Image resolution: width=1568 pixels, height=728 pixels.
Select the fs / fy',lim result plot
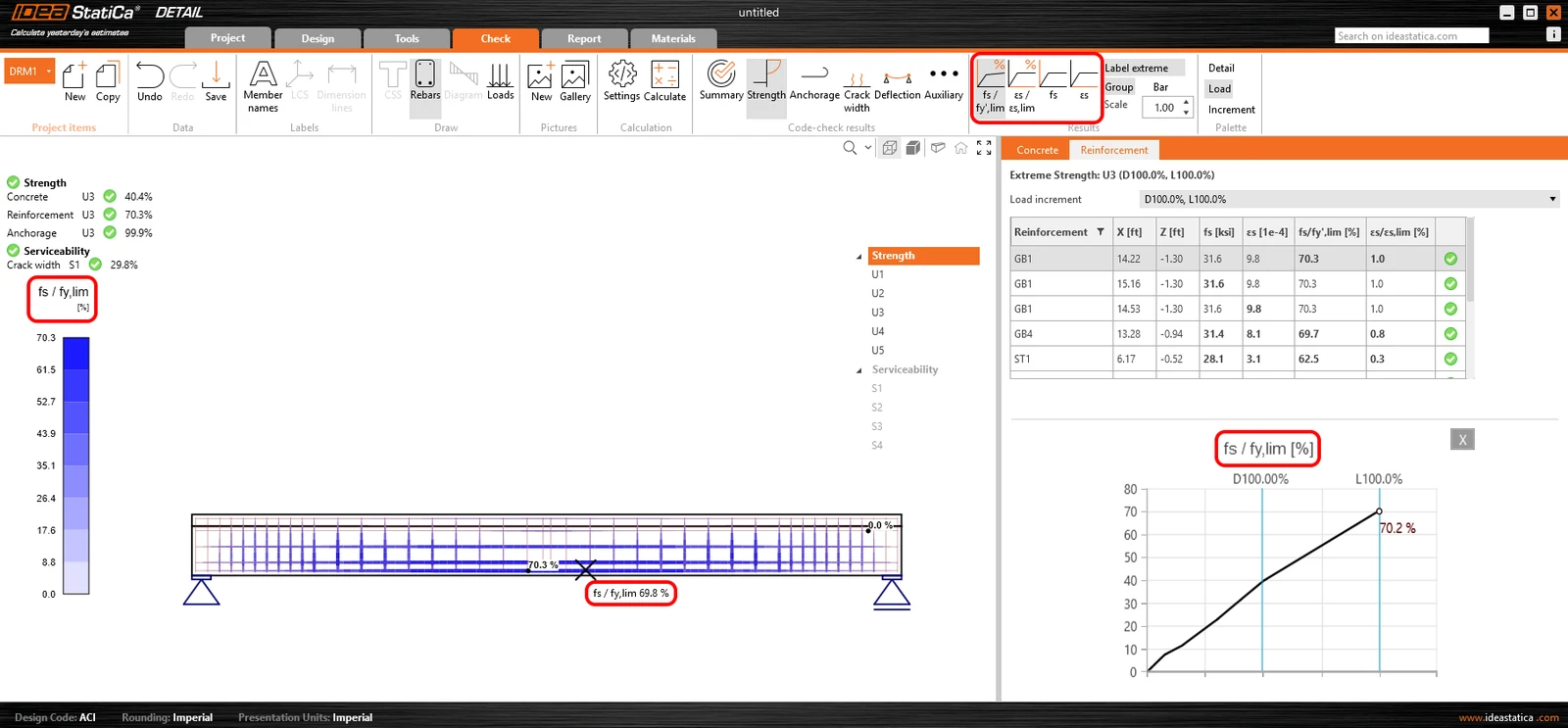[x=990, y=86]
